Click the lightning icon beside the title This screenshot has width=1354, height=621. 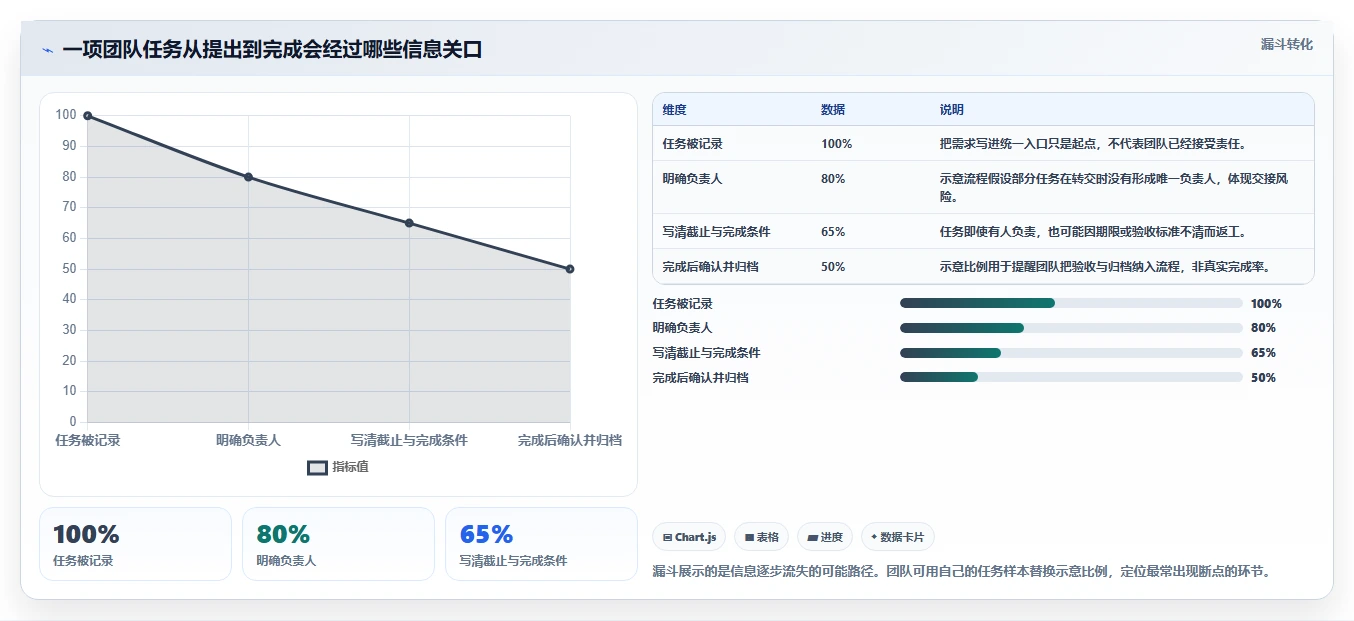pos(47,50)
